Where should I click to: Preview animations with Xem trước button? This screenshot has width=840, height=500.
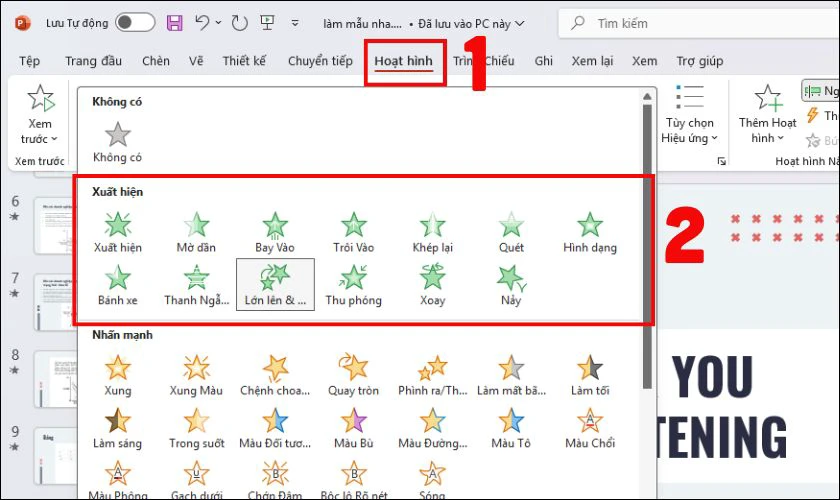(40, 115)
